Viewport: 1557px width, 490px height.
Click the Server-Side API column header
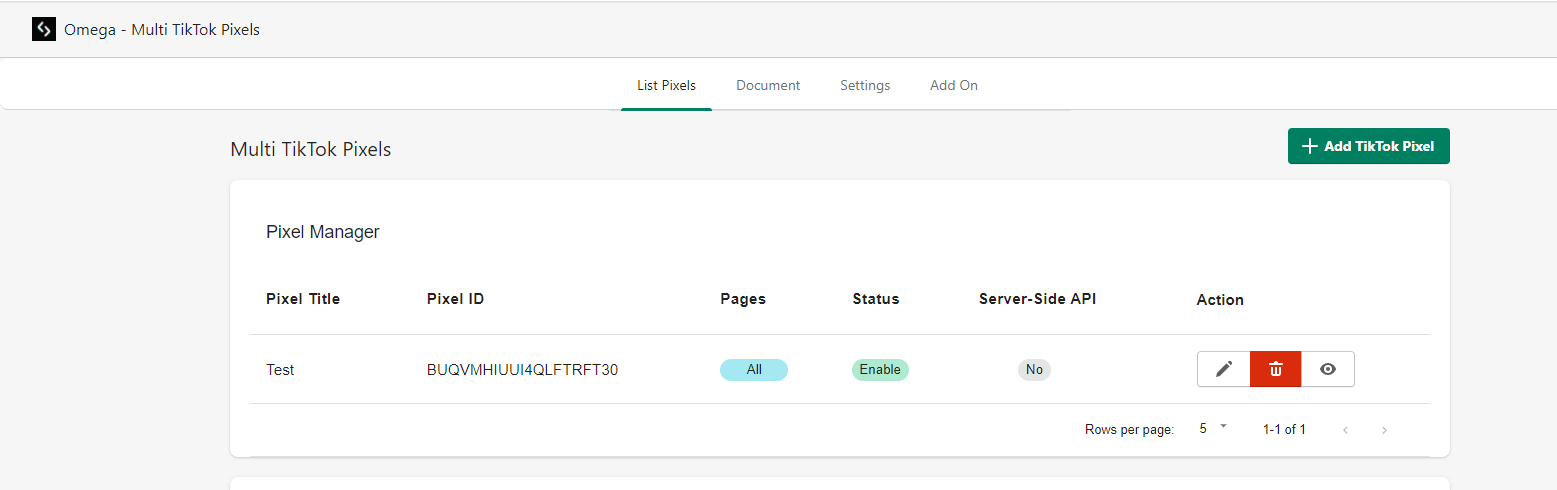coord(1038,299)
